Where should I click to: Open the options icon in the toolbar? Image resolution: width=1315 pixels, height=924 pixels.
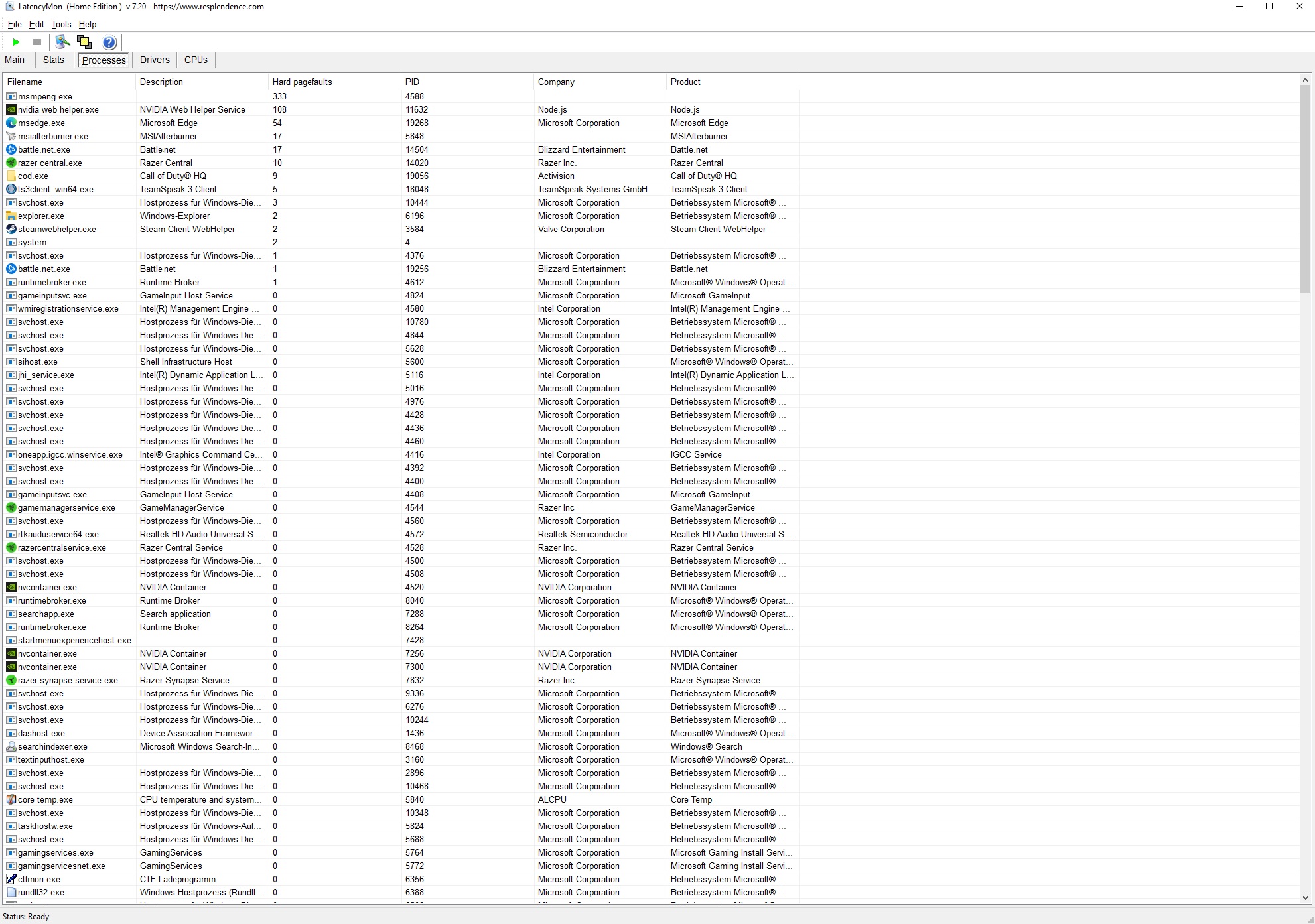[62, 42]
